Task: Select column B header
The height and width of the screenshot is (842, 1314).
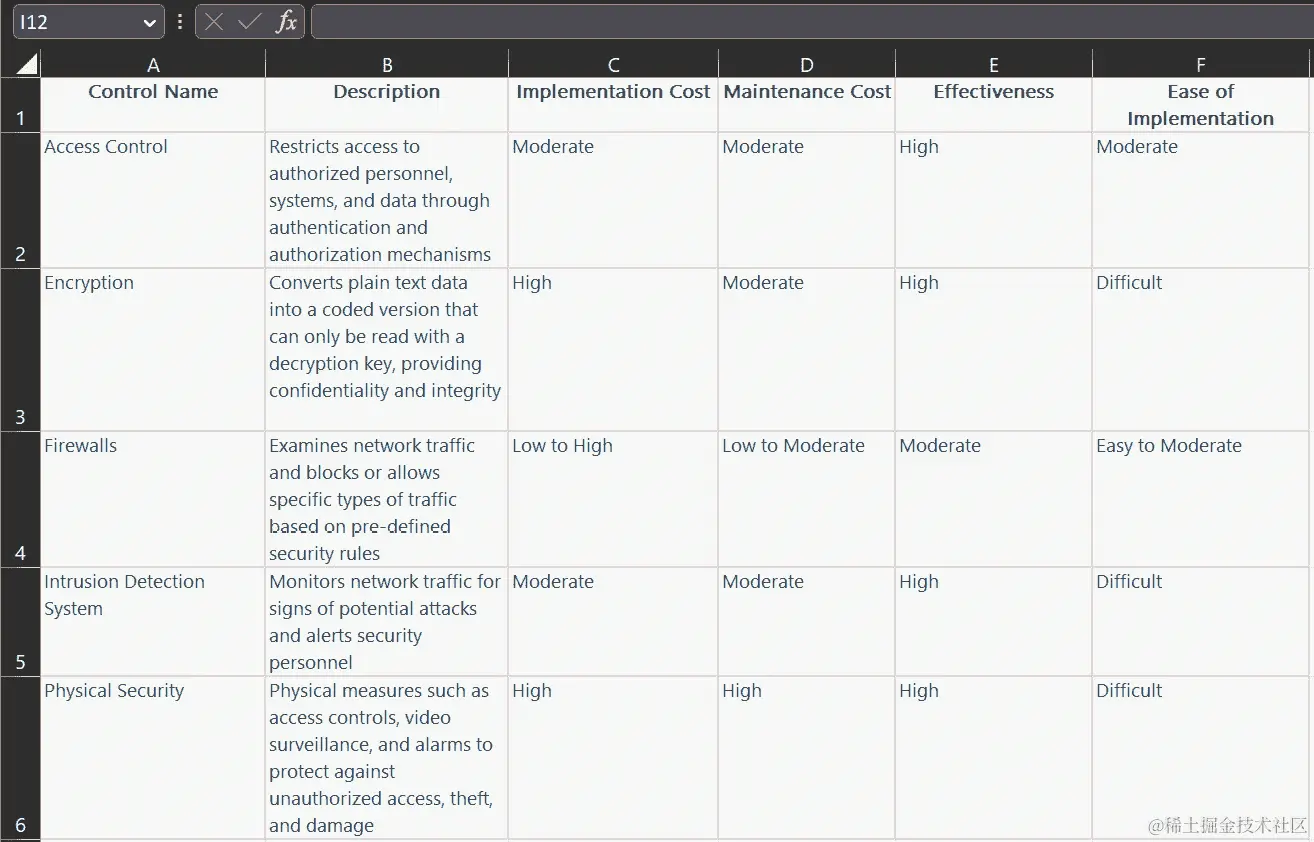Action: (x=387, y=65)
